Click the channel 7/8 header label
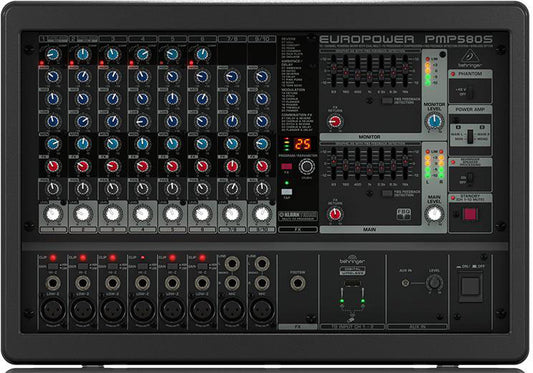This screenshot has width=533, height=373. 233,39
